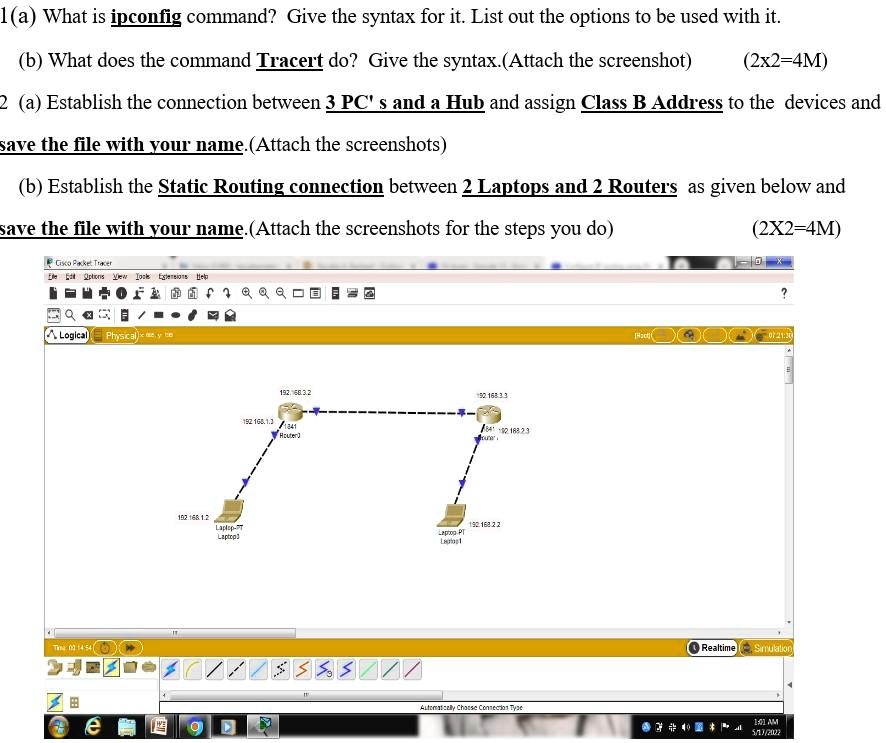Enable Realtime mode
This screenshot has height=743, width=886.
tap(714, 648)
